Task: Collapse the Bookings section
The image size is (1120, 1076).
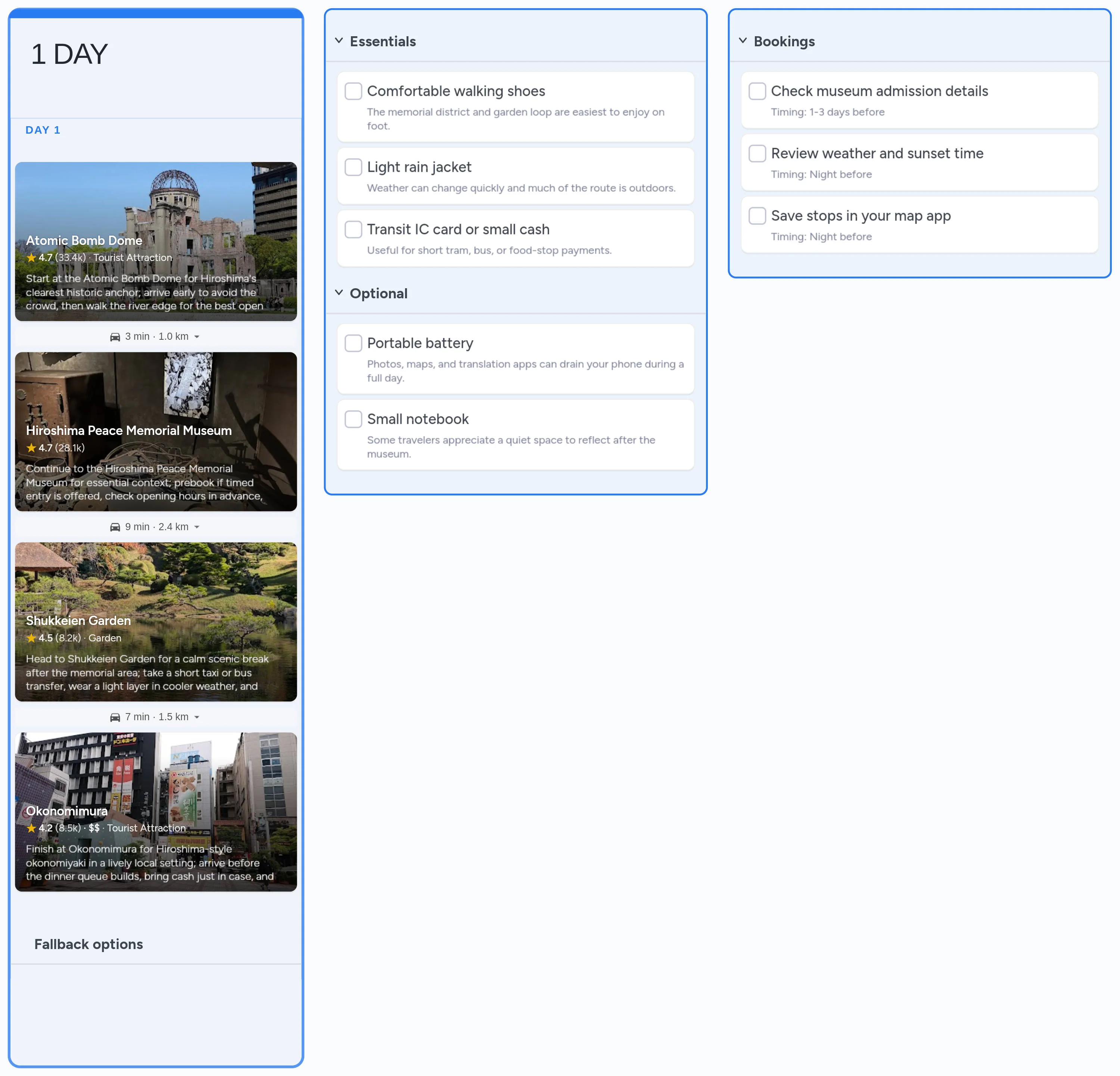Action: [x=743, y=41]
